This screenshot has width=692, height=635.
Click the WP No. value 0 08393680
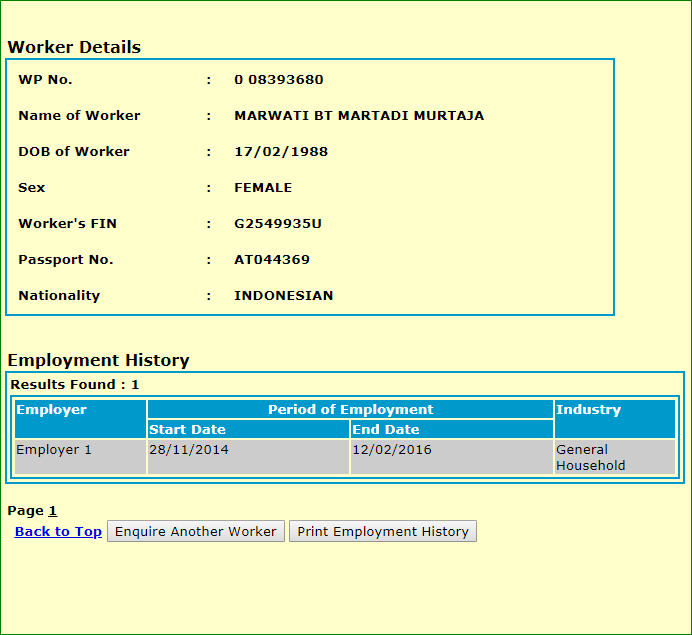278,80
